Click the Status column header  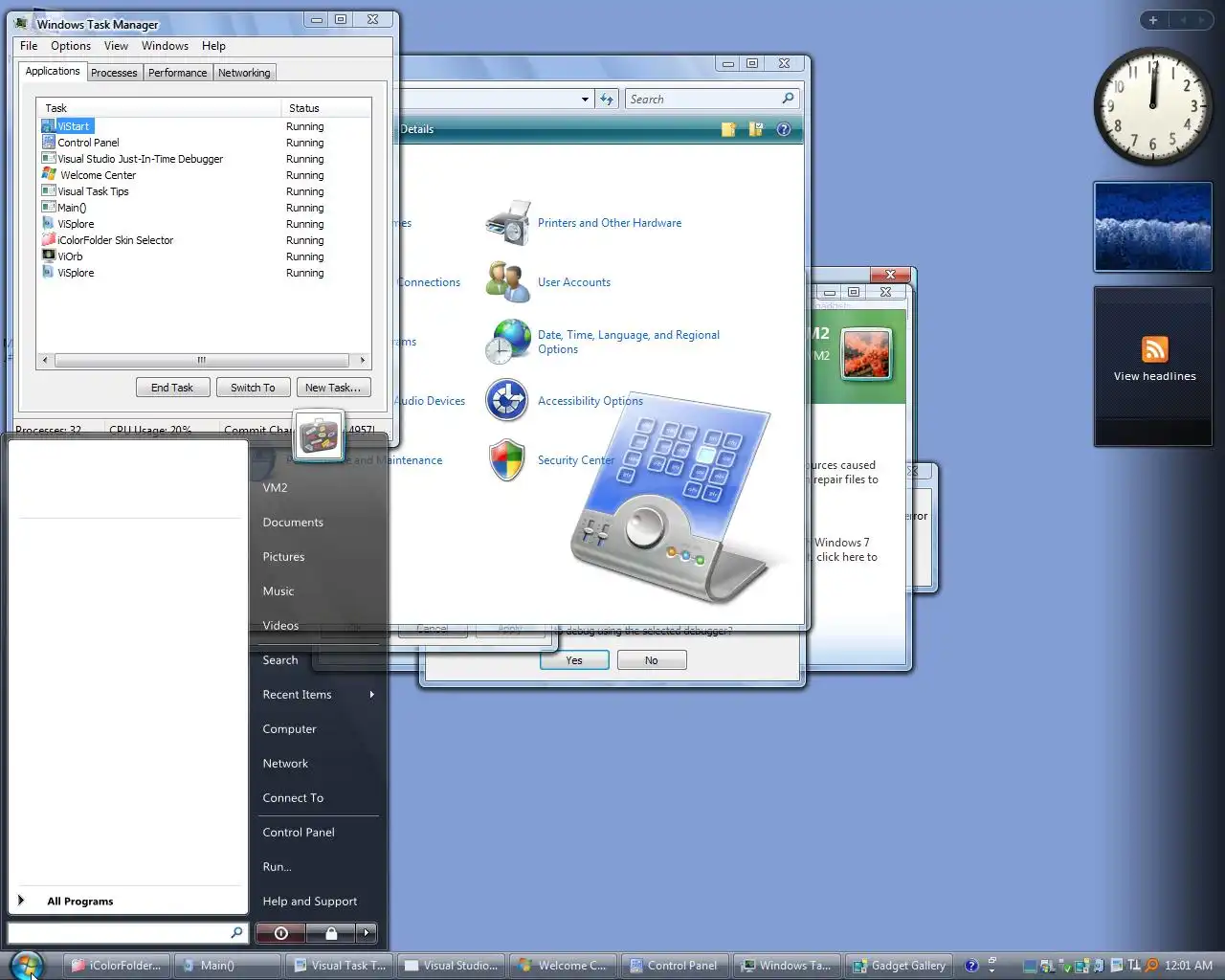point(325,108)
